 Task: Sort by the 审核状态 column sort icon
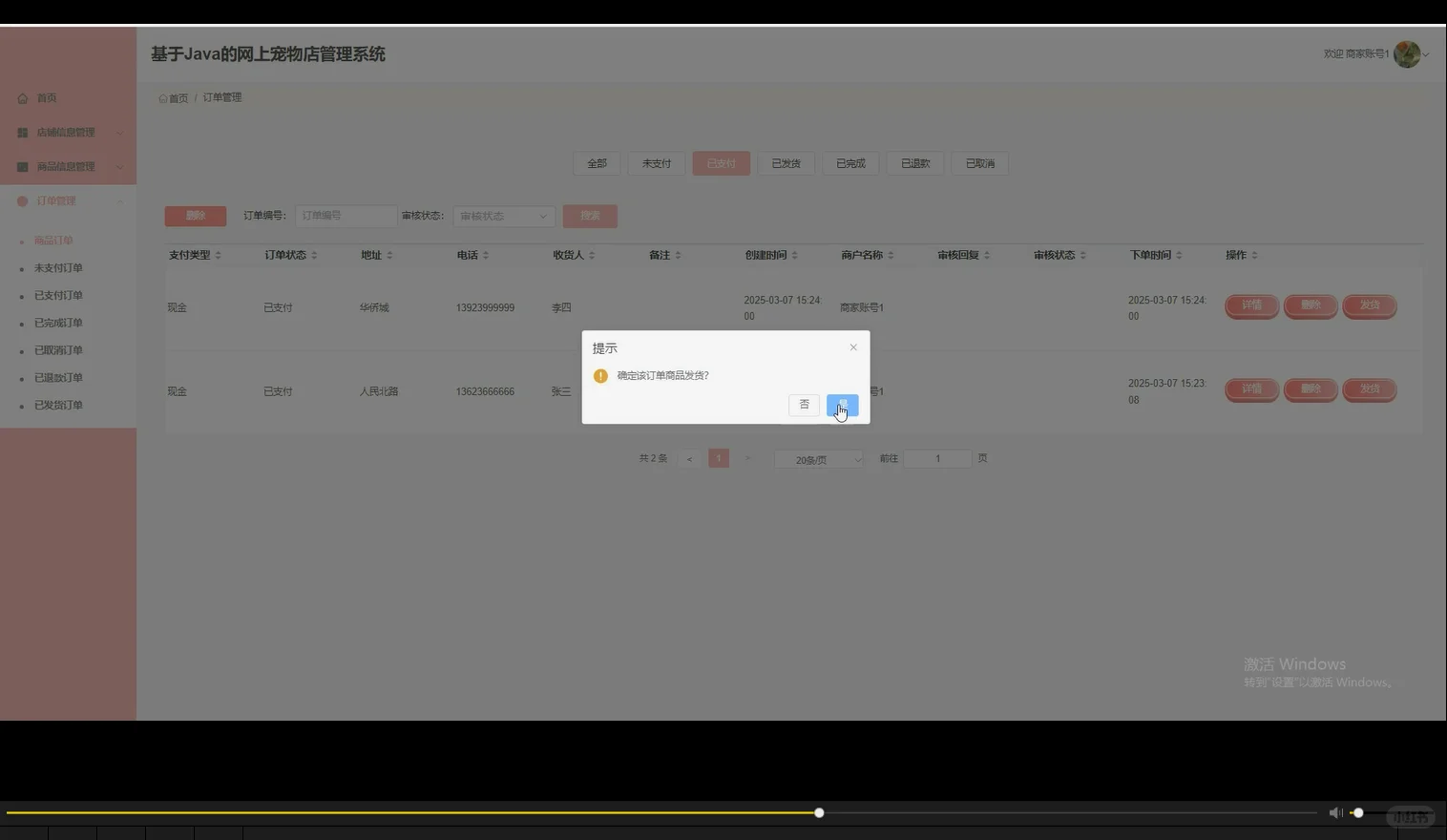pos(1083,255)
